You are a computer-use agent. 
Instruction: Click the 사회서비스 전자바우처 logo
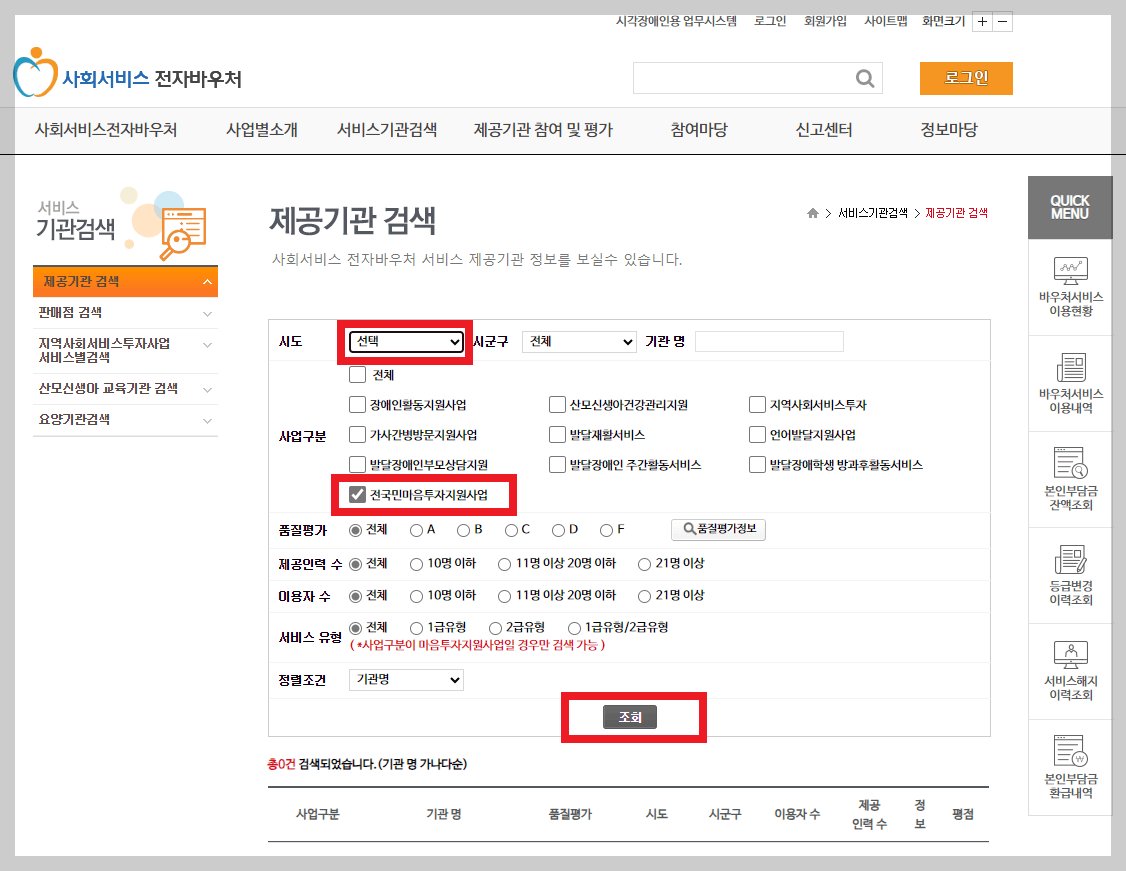click(120, 72)
